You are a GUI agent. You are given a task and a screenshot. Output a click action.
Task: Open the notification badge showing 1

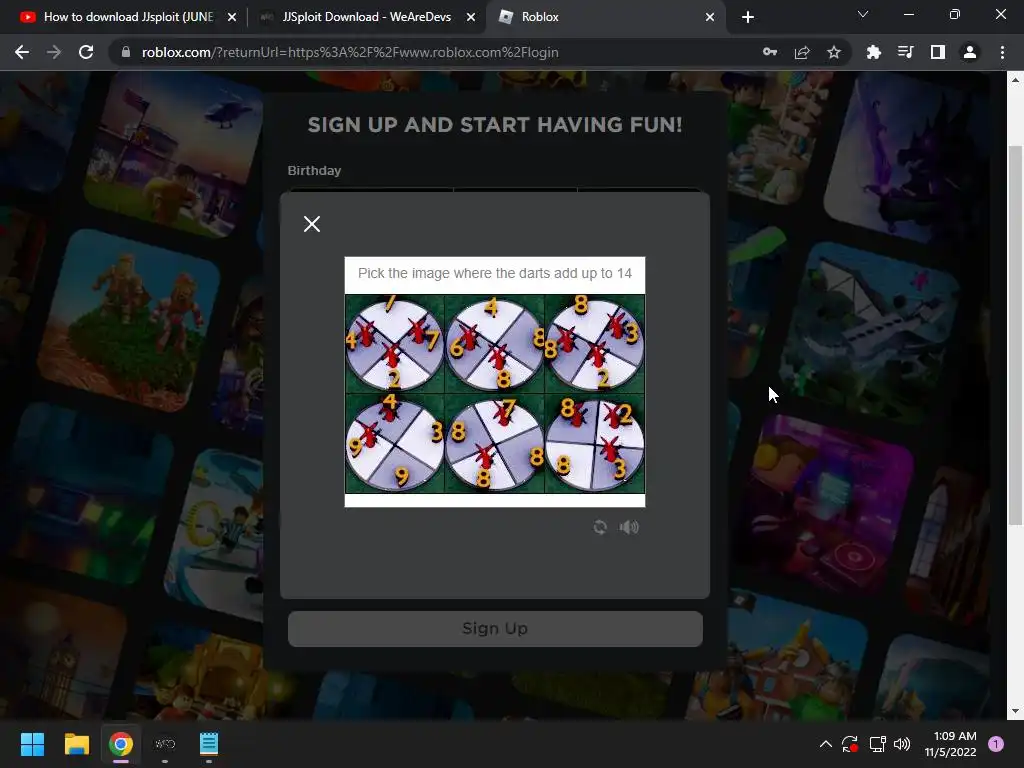[996, 744]
